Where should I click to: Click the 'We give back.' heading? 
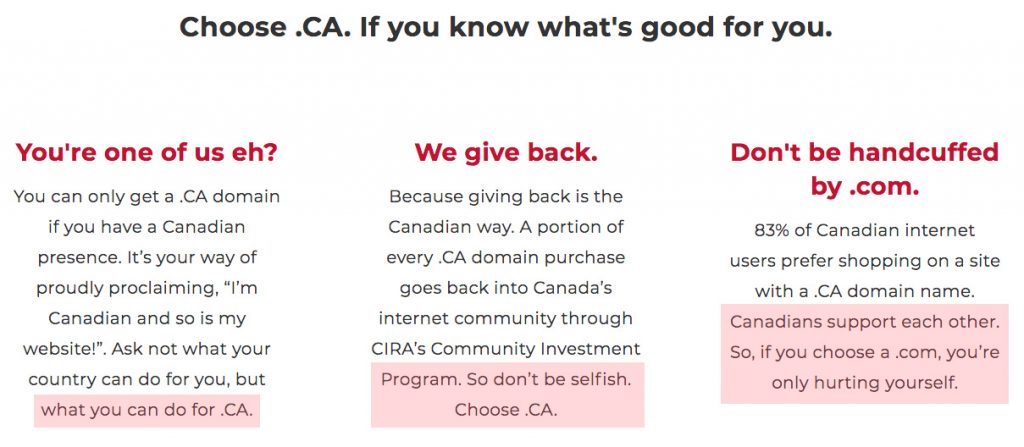505,153
